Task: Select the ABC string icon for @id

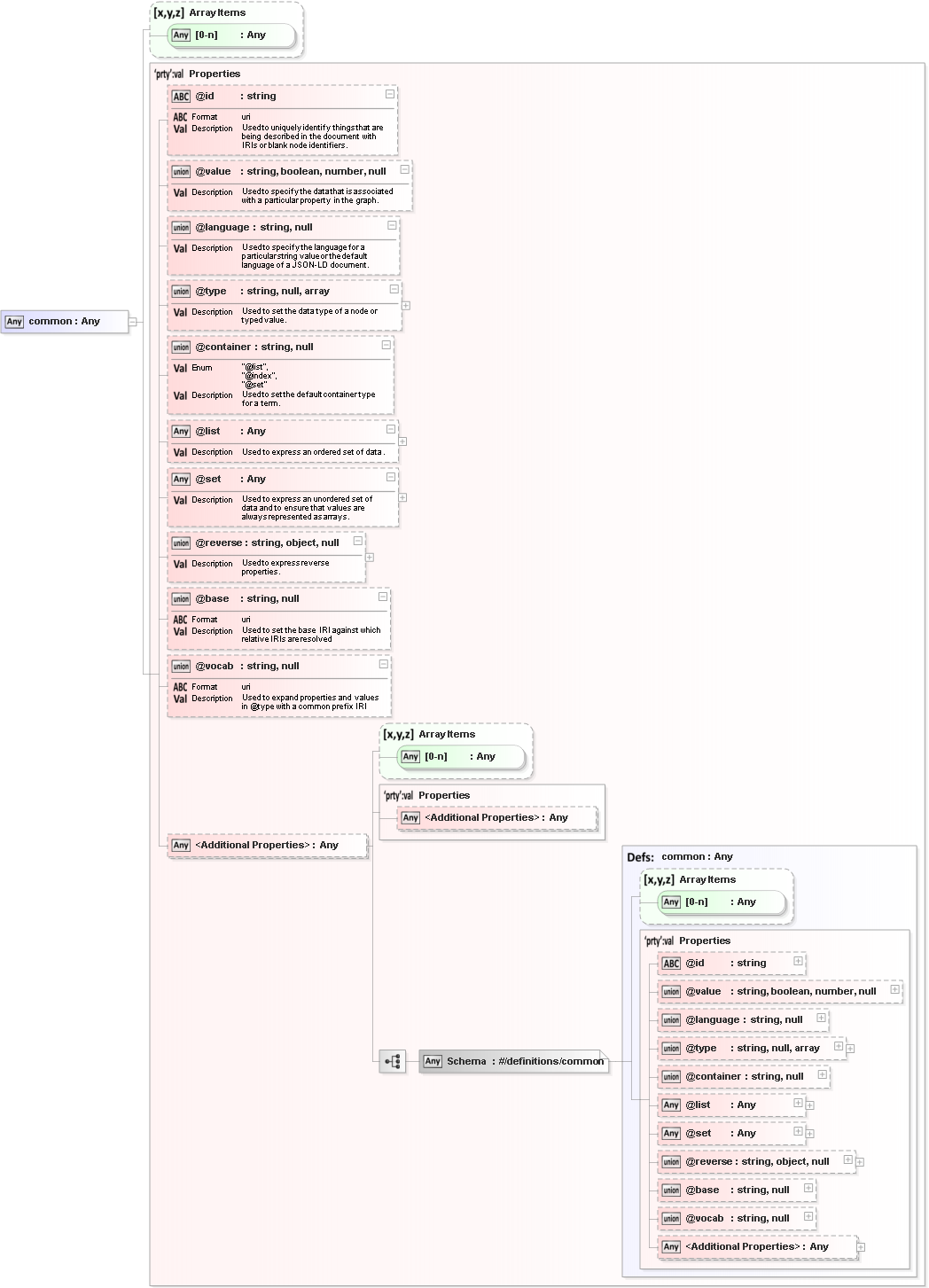Action: pyautogui.click(x=180, y=96)
